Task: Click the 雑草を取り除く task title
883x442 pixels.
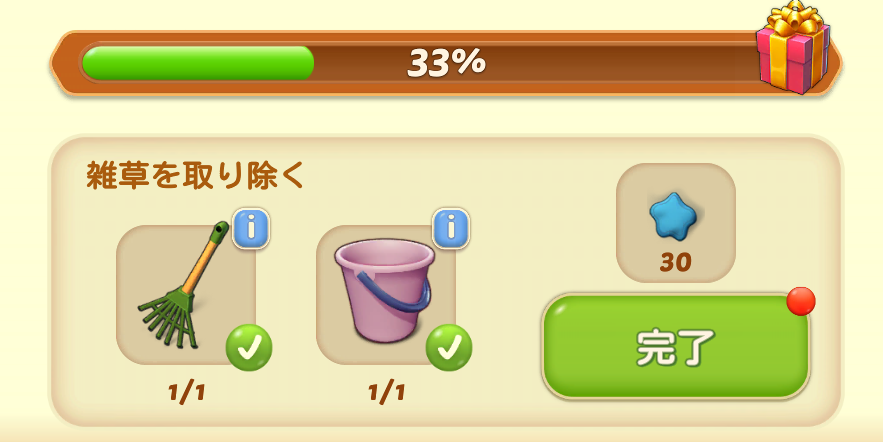Action: point(195,175)
